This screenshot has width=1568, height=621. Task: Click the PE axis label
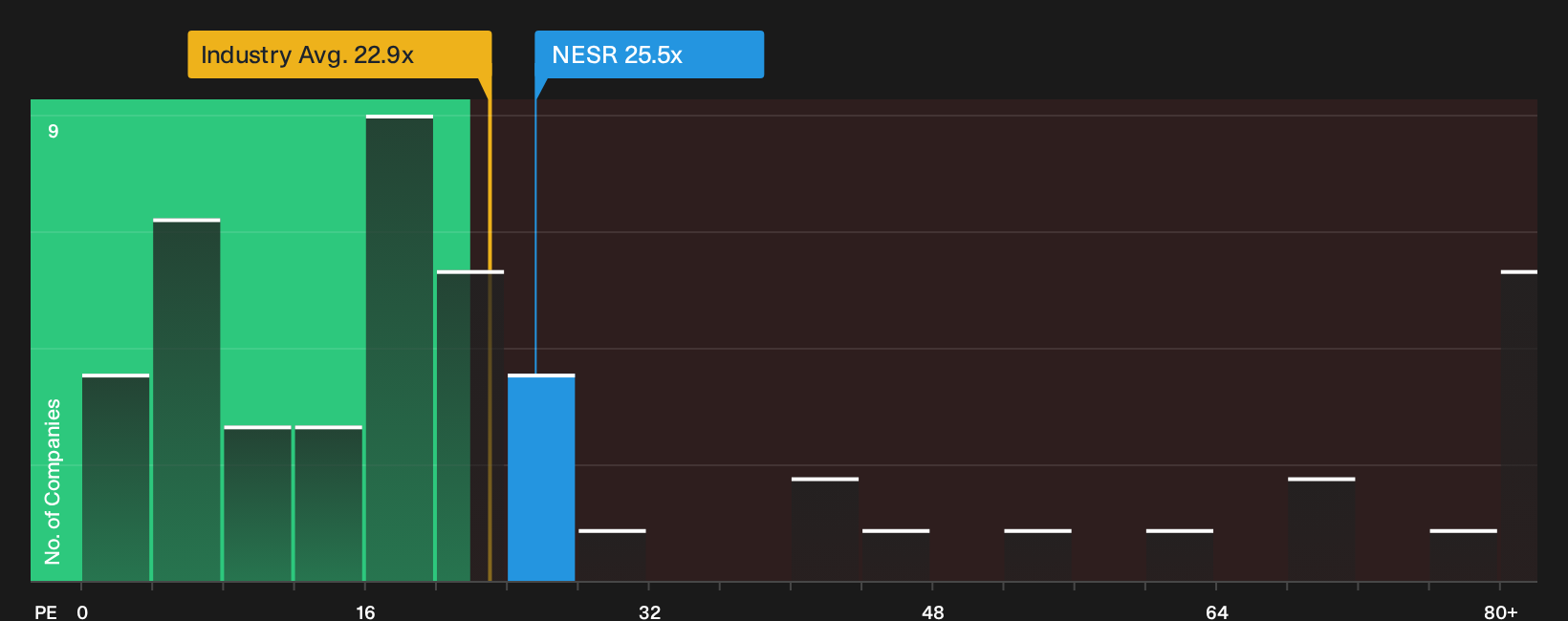[x=46, y=612]
